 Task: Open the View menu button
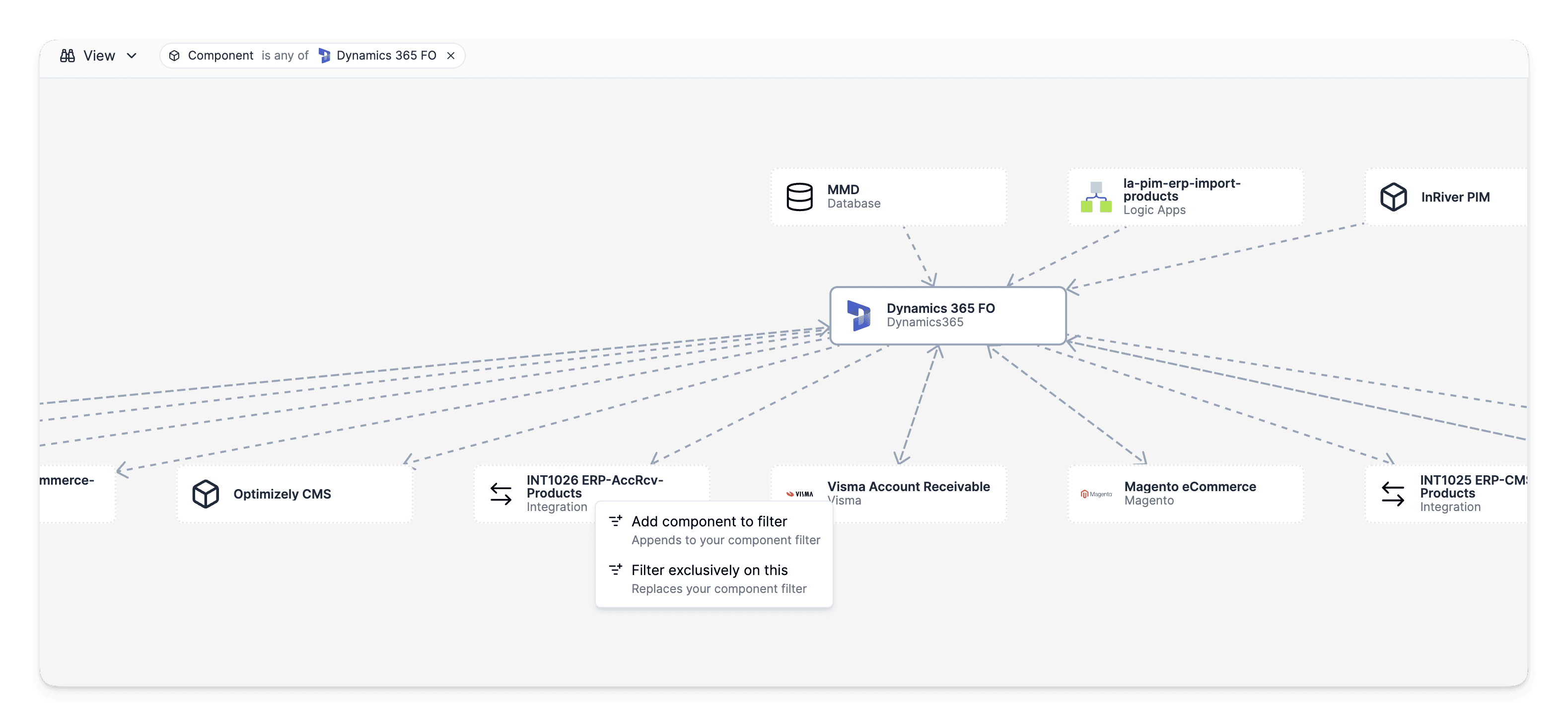click(99, 56)
